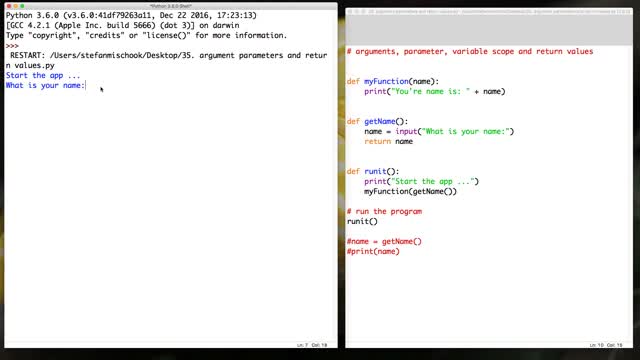Screen dimensions: 640x360
Task: Click the 'Ln: 7' status in the shell window
Action: 302,345
